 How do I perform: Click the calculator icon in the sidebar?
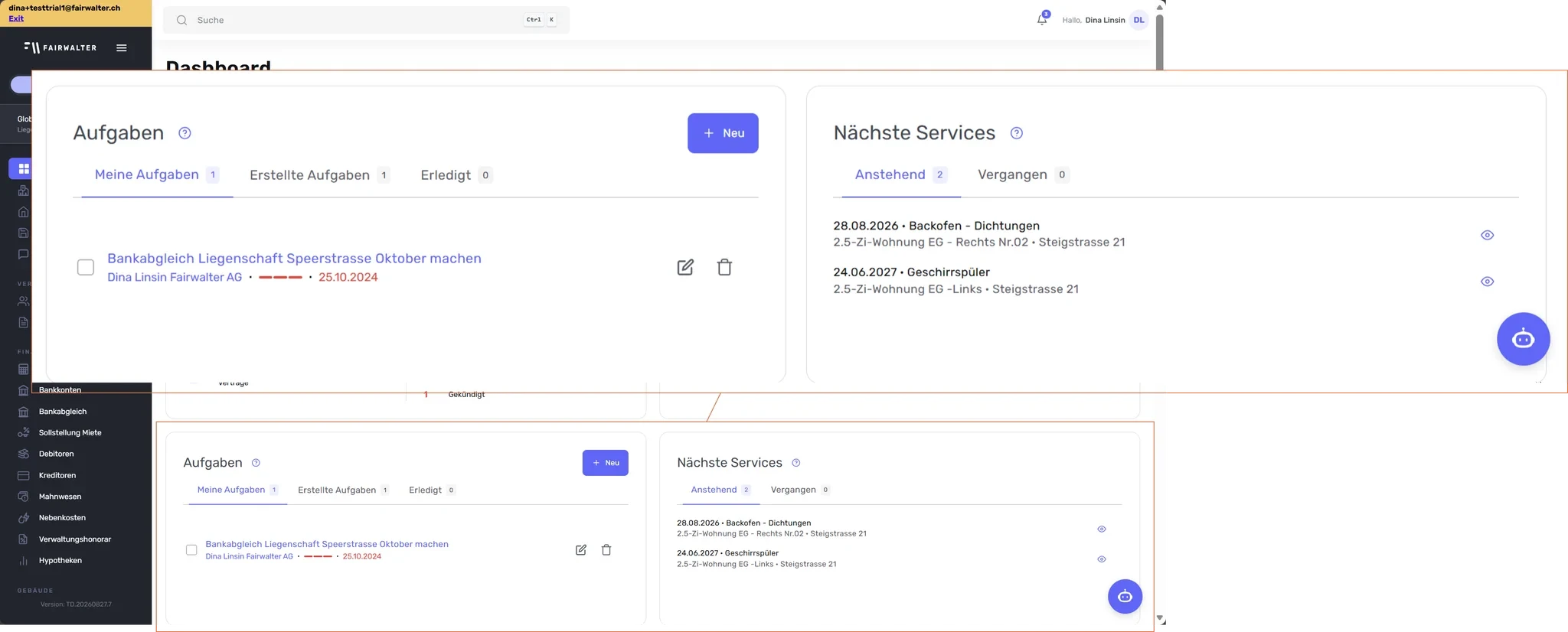[x=24, y=369]
